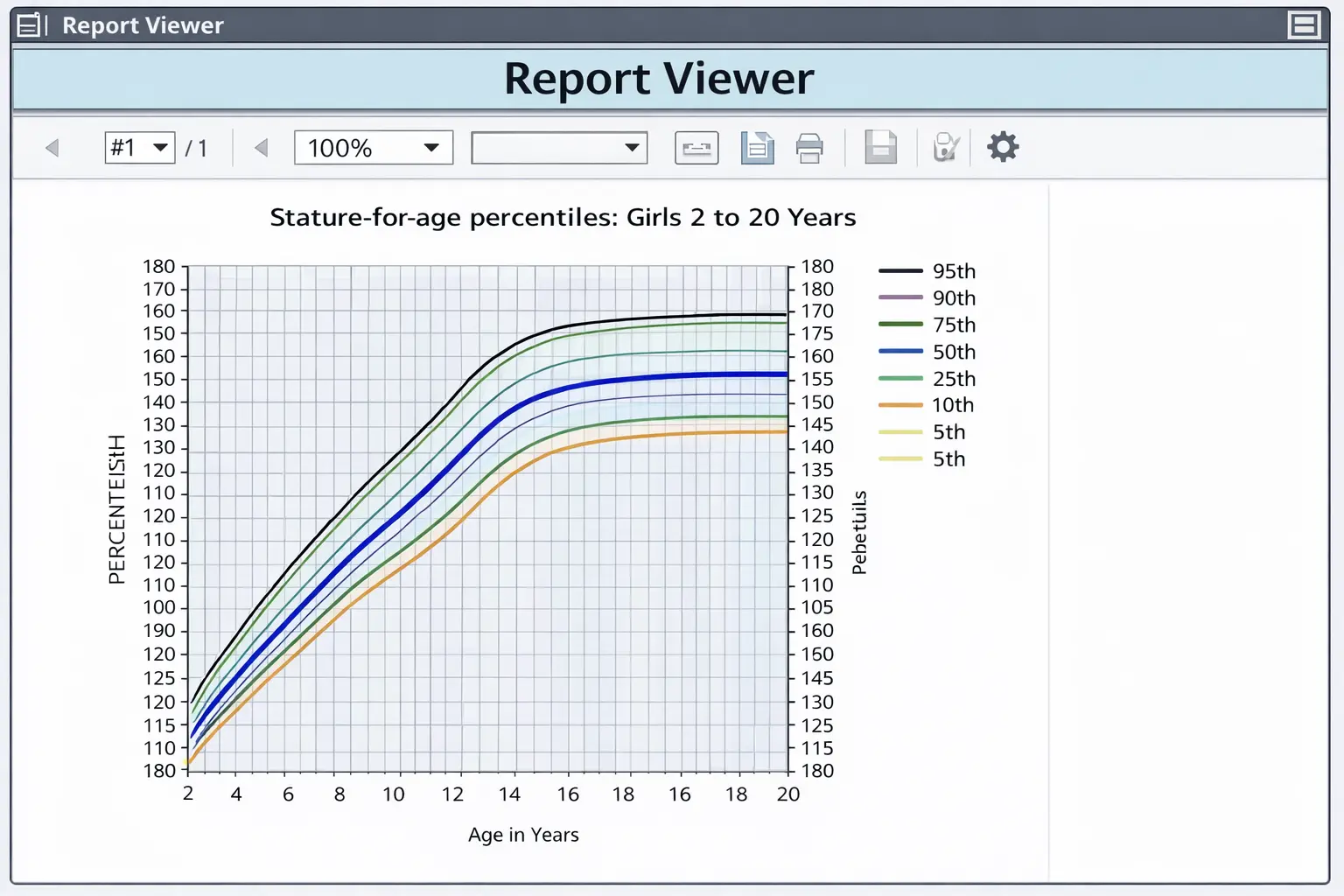
Task: Open the empty search field dropdown
Action: click(558, 147)
